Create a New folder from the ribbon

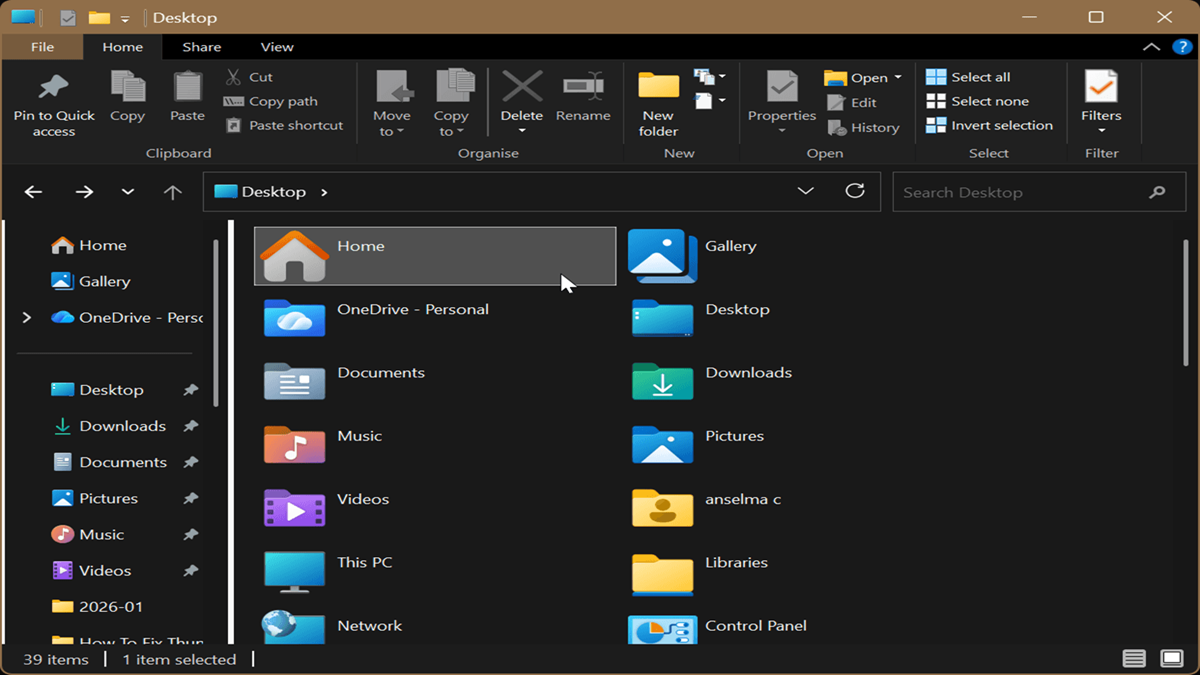click(x=658, y=103)
